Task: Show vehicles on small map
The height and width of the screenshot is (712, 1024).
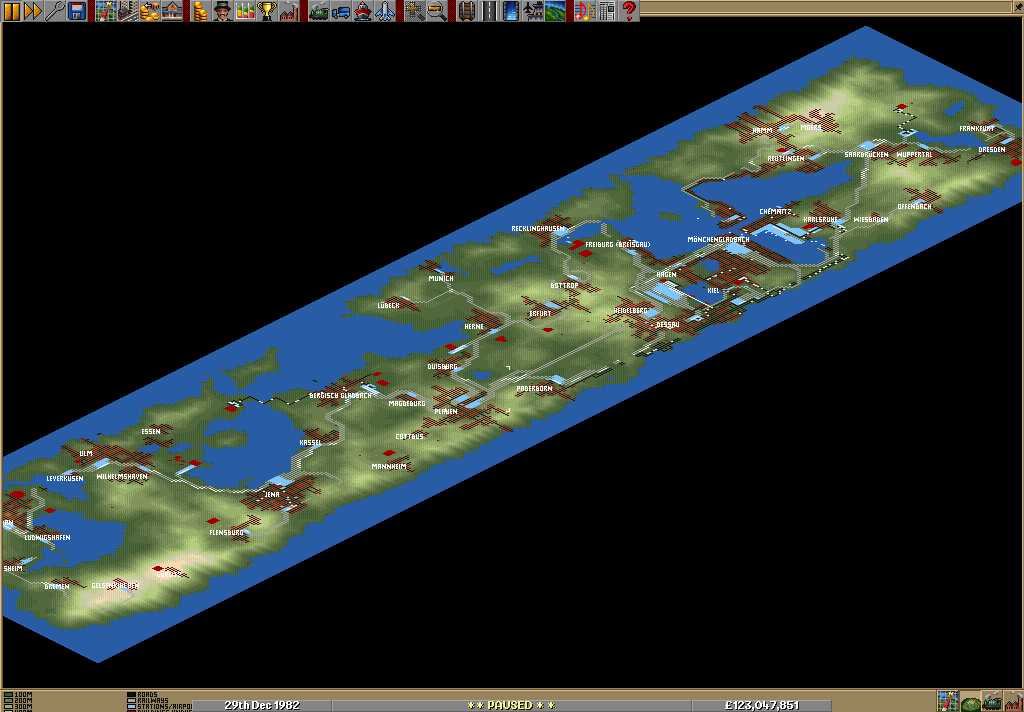Action: pyautogui.click(x=992, y=701)
